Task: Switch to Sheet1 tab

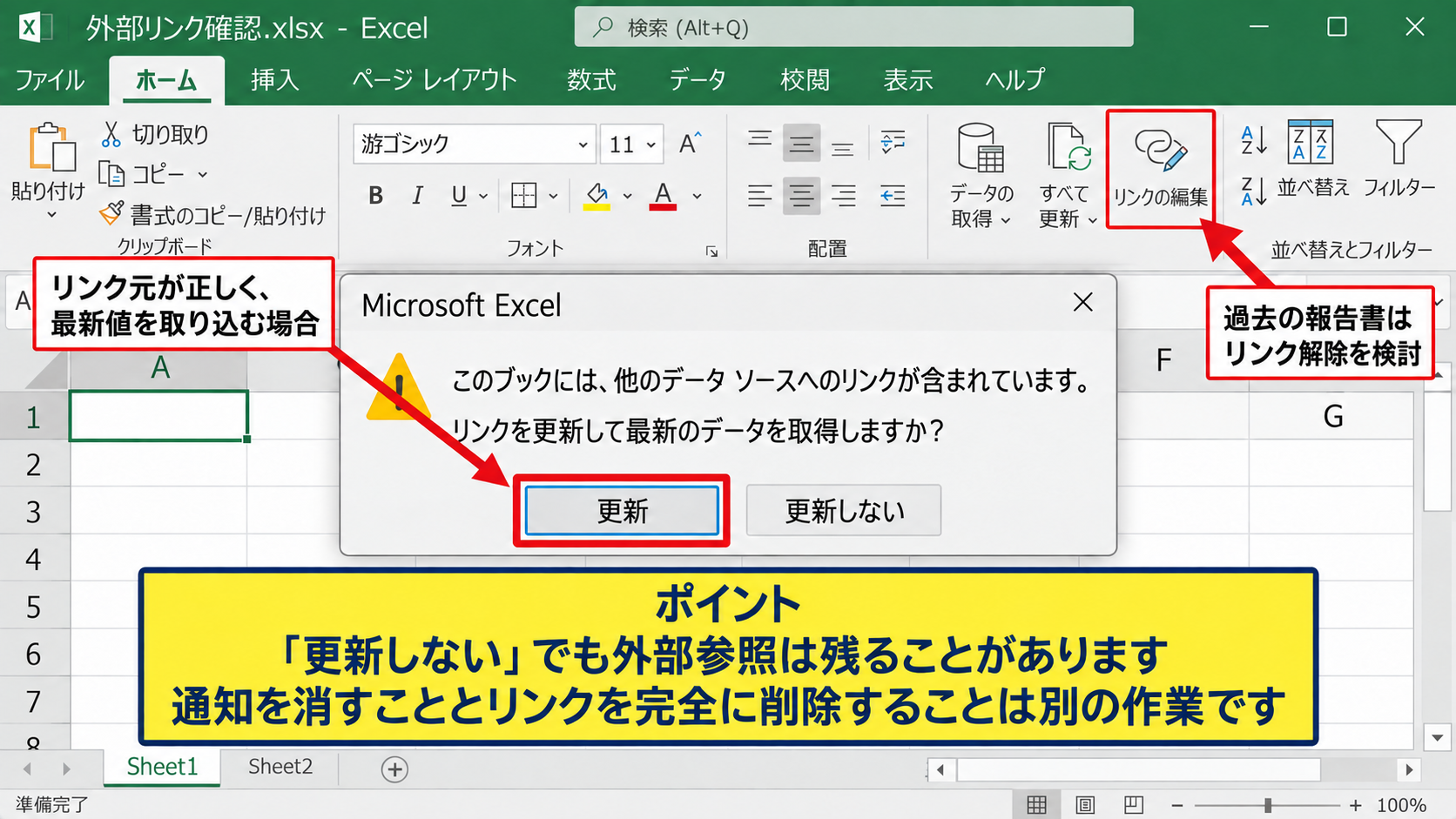Action: [162, 767]
